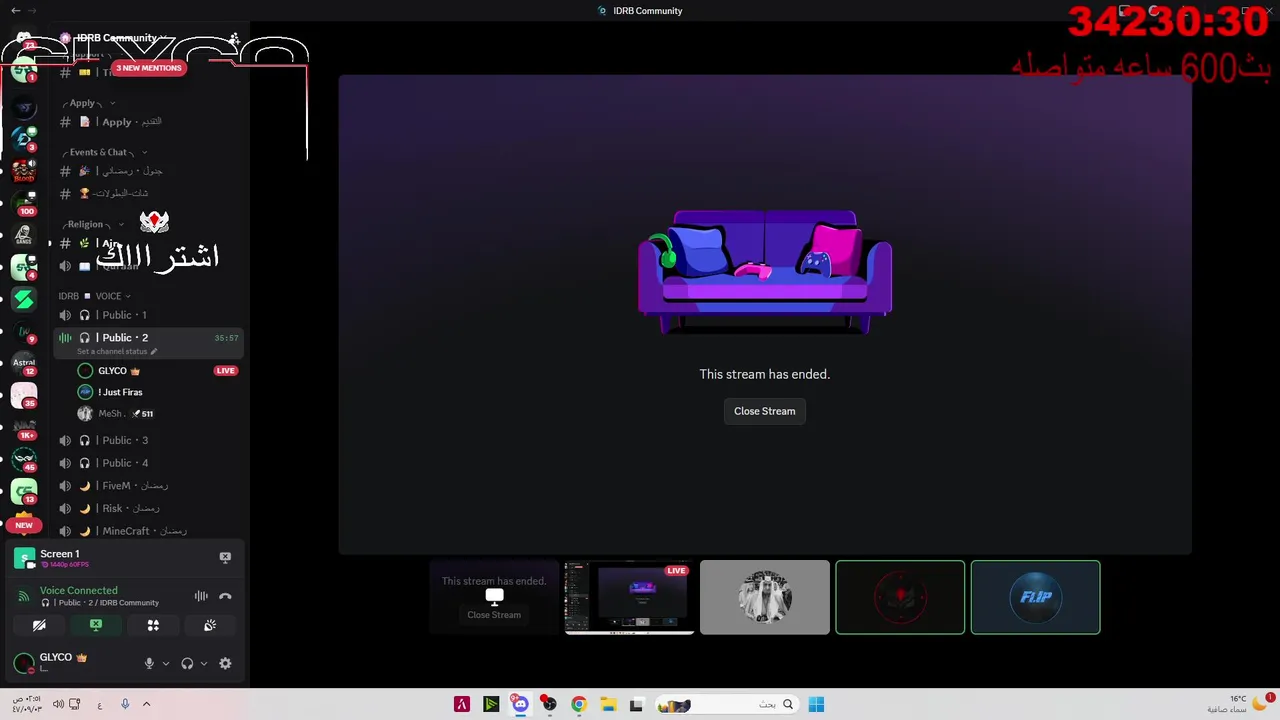
Task: Deafen using headphones icon
Action: click(x=187, y=663)
